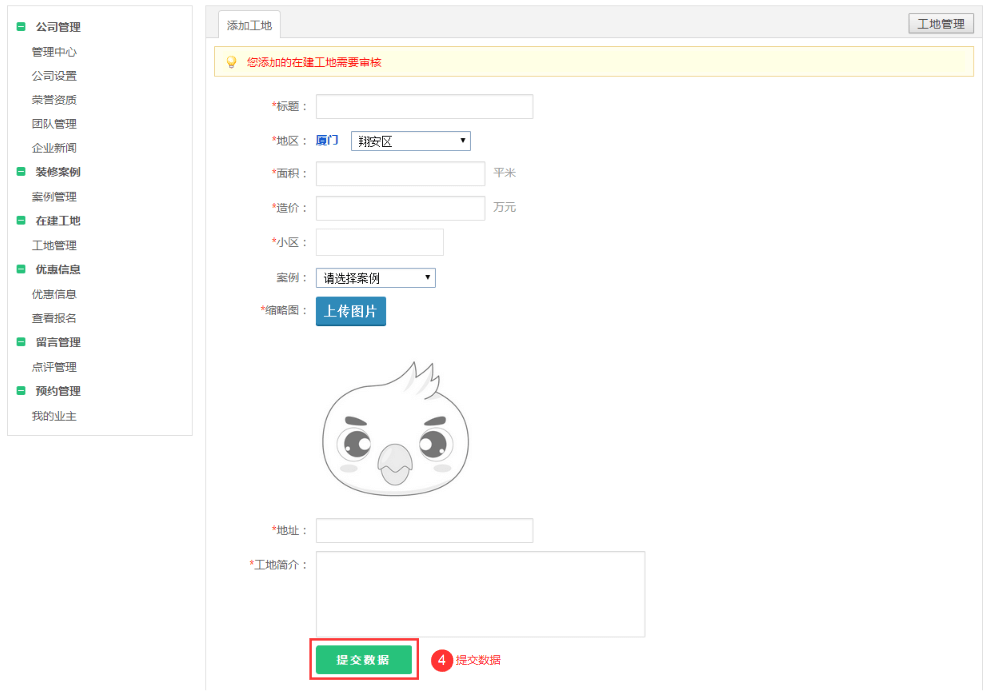Collapse the 在建工地 green minus icon
Viewport: 989px width, 700px height.
[x=21, y=221]
